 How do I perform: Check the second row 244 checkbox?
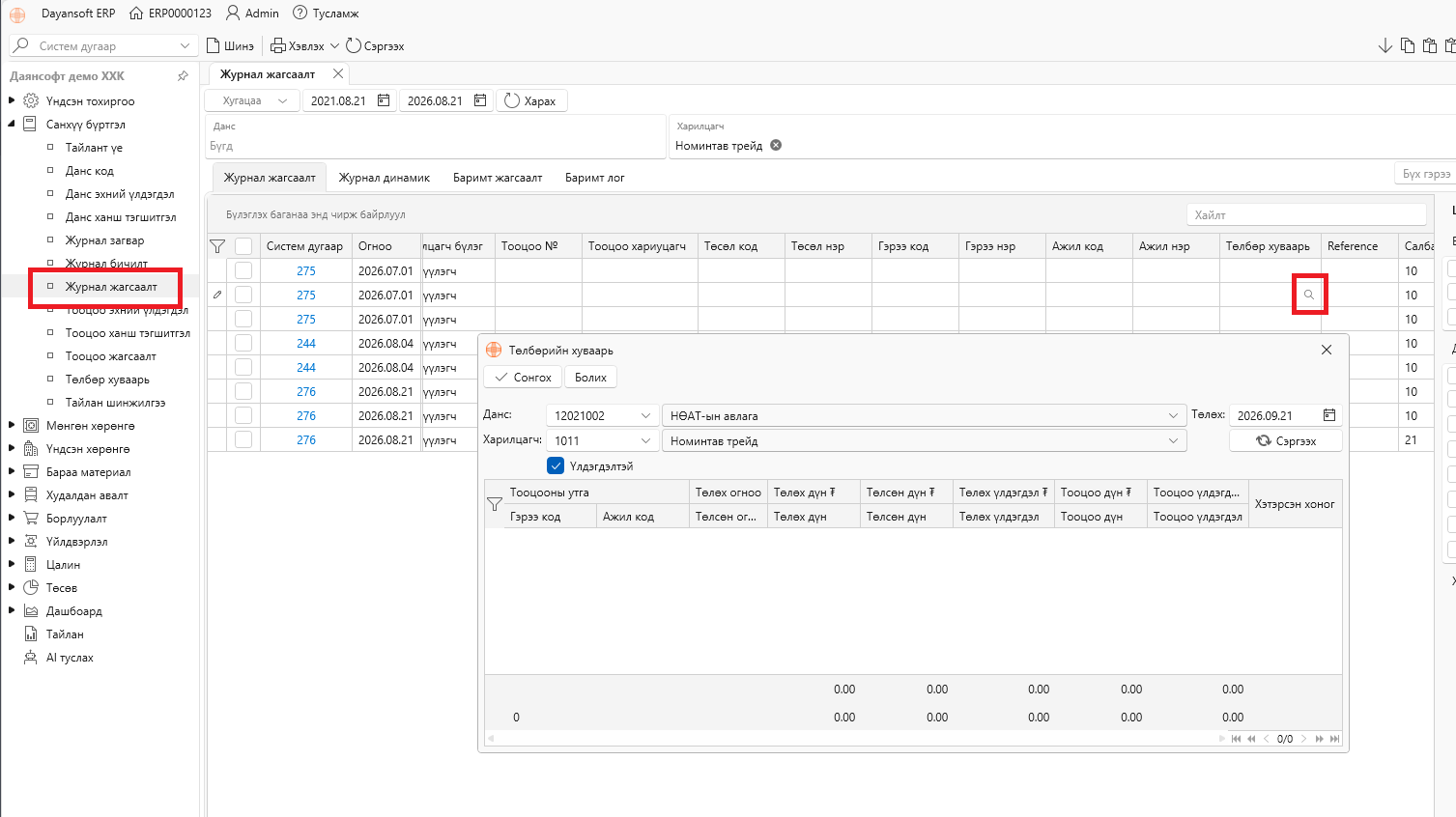pyautogui.click(x=243, y=367)
